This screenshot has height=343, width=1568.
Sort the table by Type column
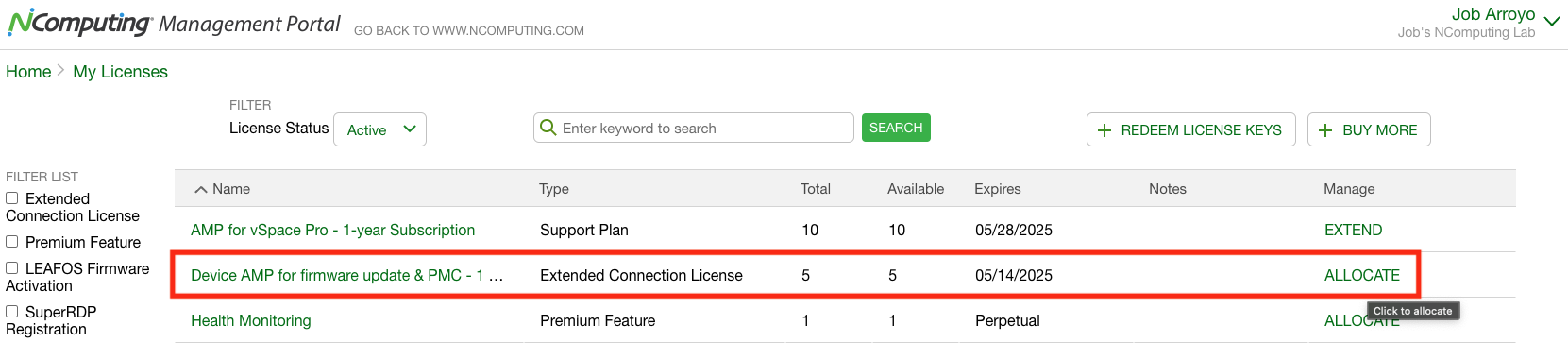[554, 189]
